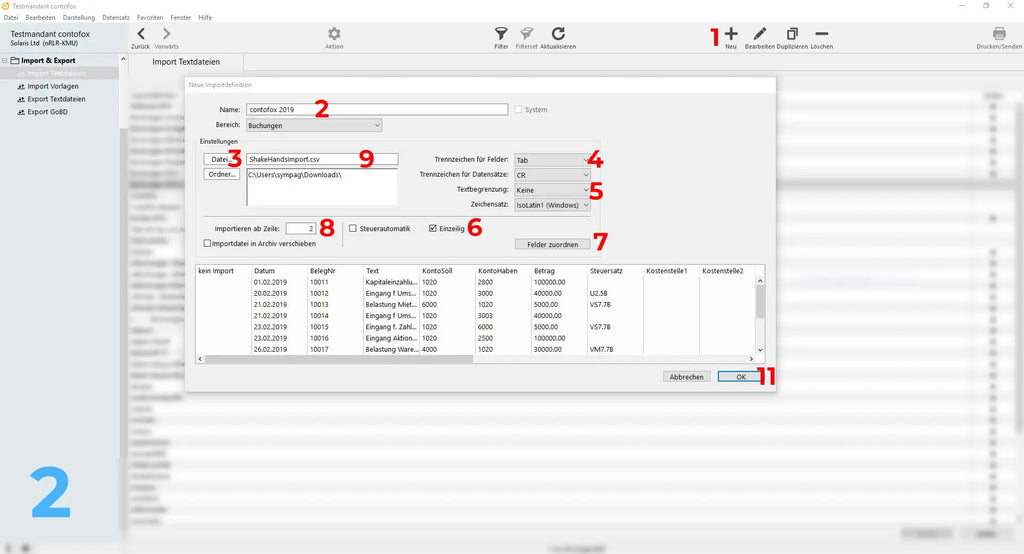Open the Favoriten menu
The height and width of the screenshot is (554, 1024).
pos(150,18)
